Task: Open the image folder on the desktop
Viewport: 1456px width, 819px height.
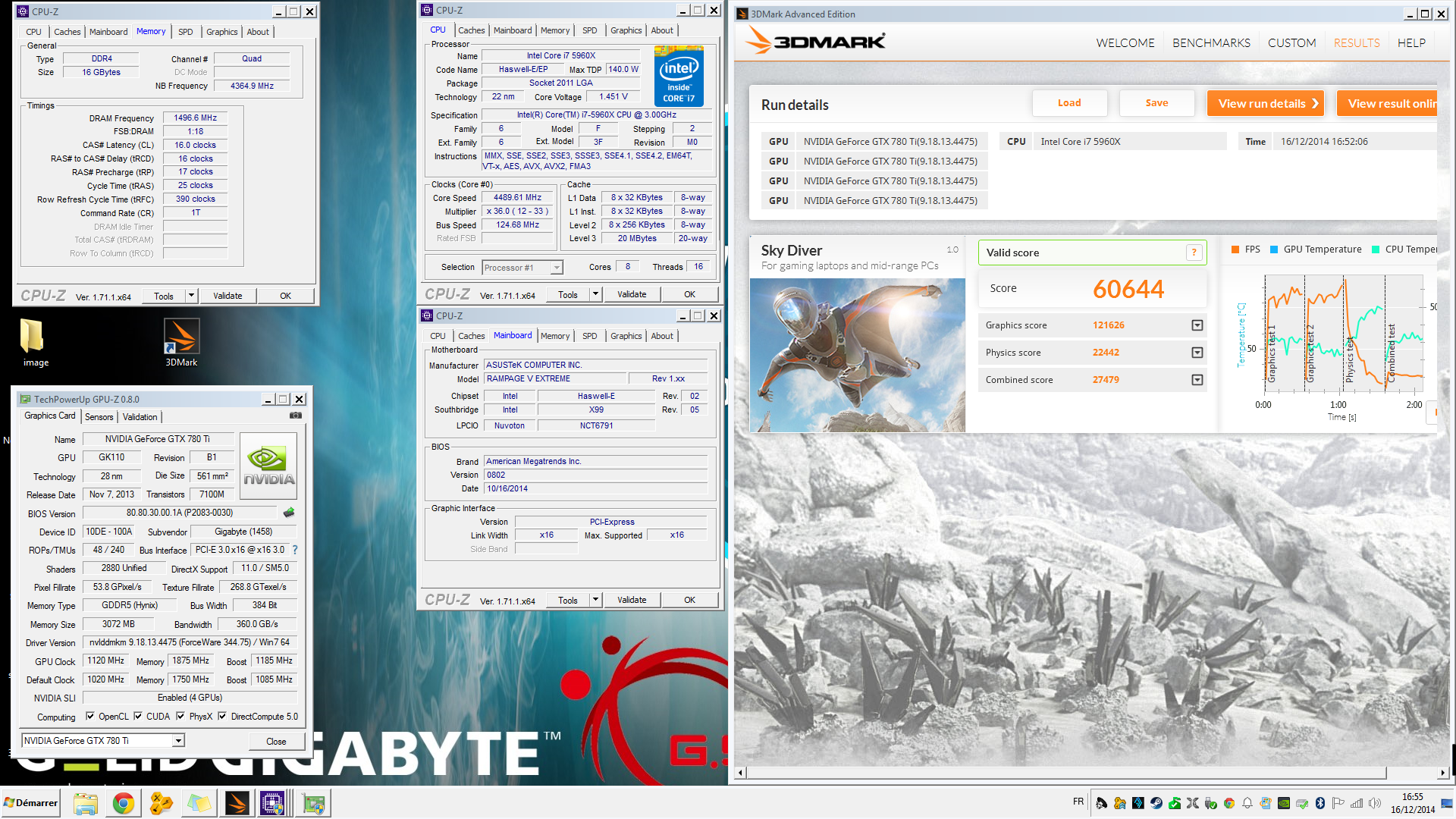Action: (x=32, y=335)
